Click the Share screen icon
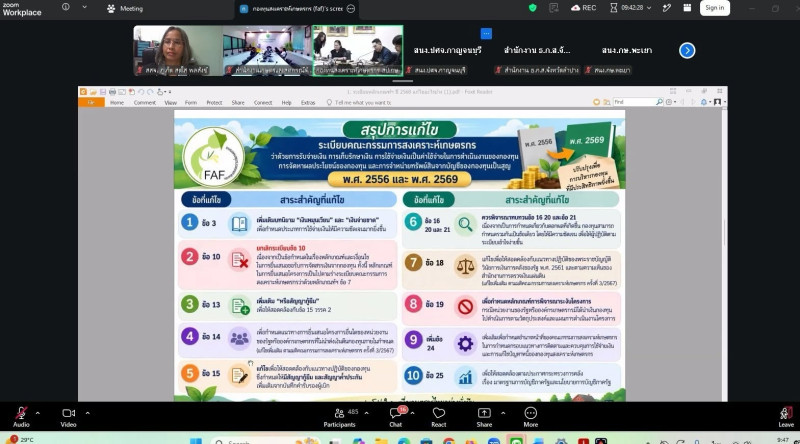Viewport: 800px width, 444px height. coord(484,413)
